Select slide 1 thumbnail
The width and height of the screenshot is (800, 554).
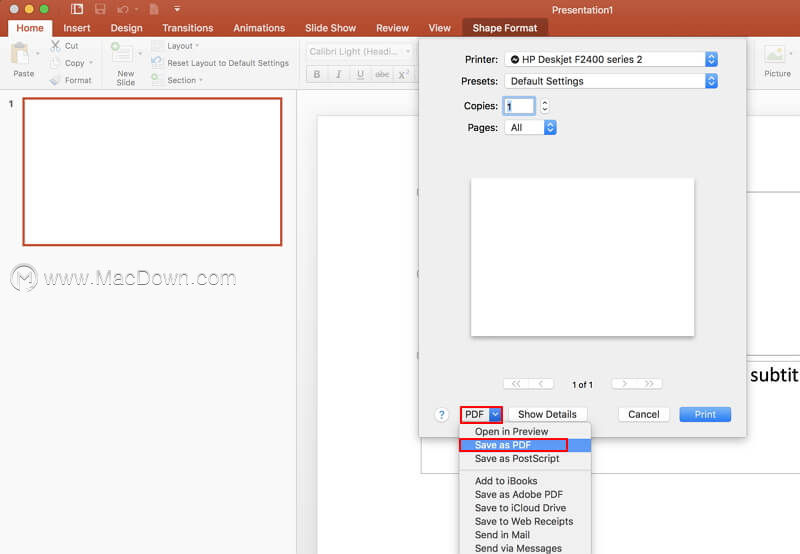tap(152, 172)
